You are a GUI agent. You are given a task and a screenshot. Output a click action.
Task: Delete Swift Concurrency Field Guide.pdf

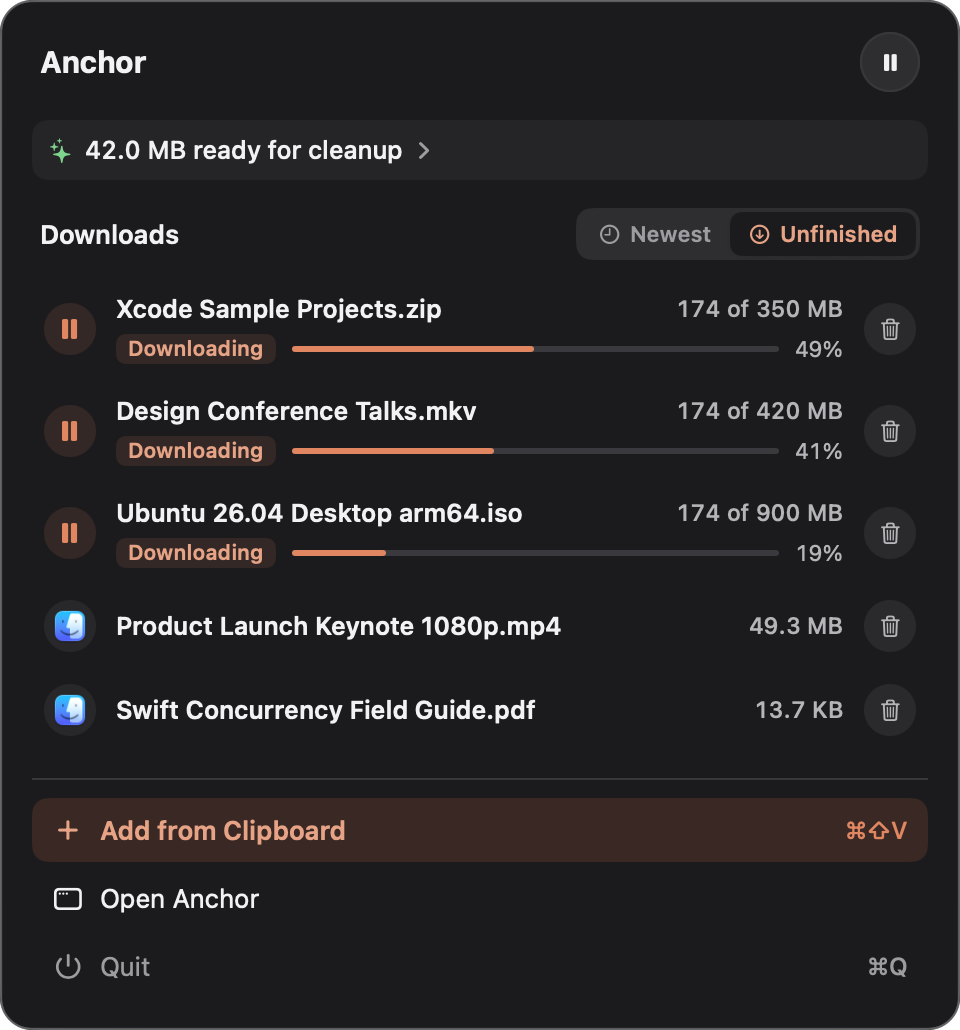pyautogui.click(x=890, y=710)
